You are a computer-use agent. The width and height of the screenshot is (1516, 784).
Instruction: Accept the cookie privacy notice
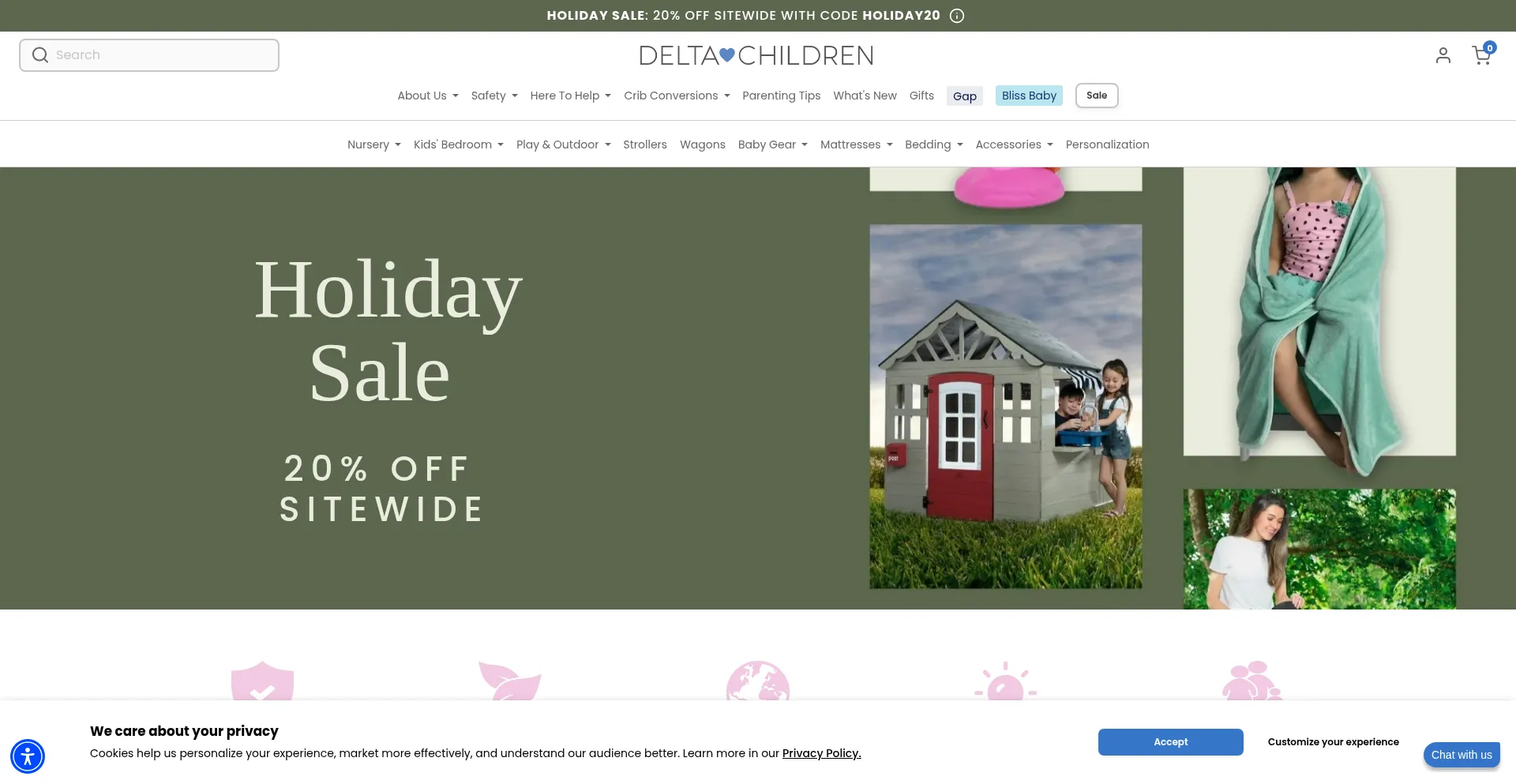click(x=1170, y=742)
